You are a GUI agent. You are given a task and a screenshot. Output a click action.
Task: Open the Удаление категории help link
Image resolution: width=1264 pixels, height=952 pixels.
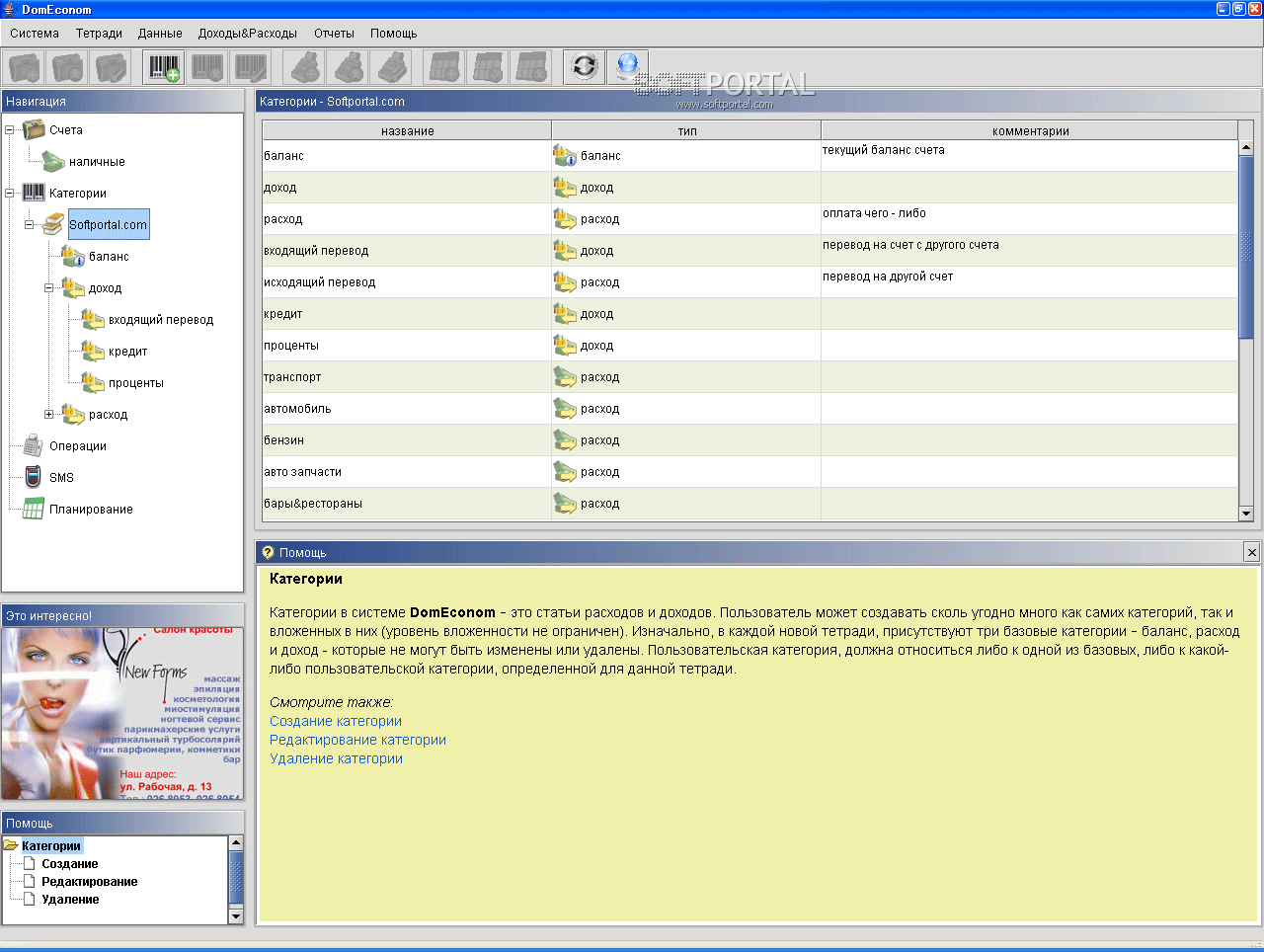click(x=336, y=758)
